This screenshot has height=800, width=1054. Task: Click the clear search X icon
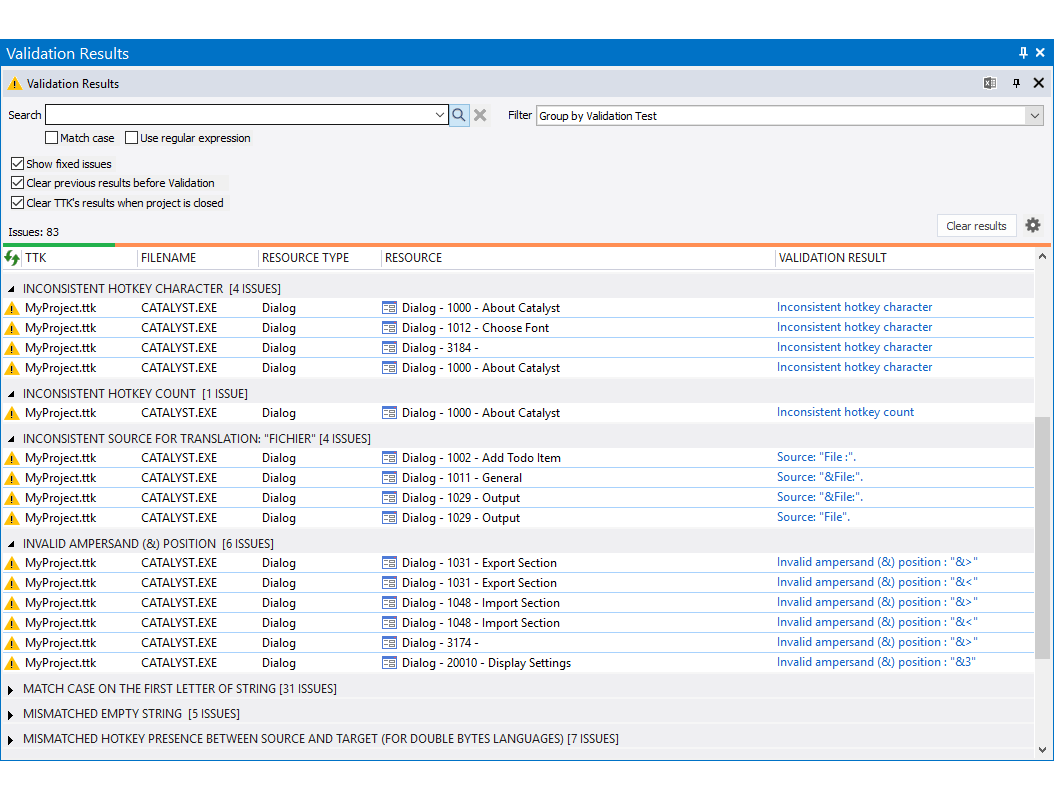coord(480,115)
